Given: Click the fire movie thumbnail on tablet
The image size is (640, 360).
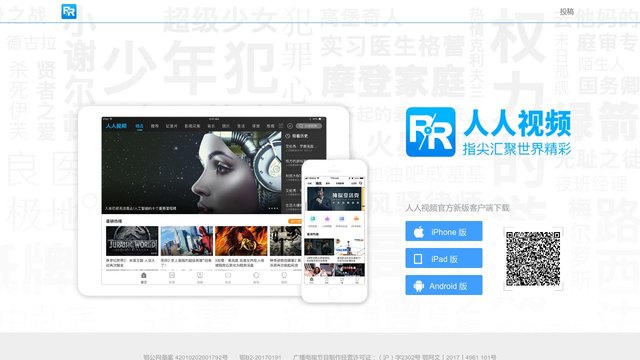Looking at the screenshot, I should 241,241.
